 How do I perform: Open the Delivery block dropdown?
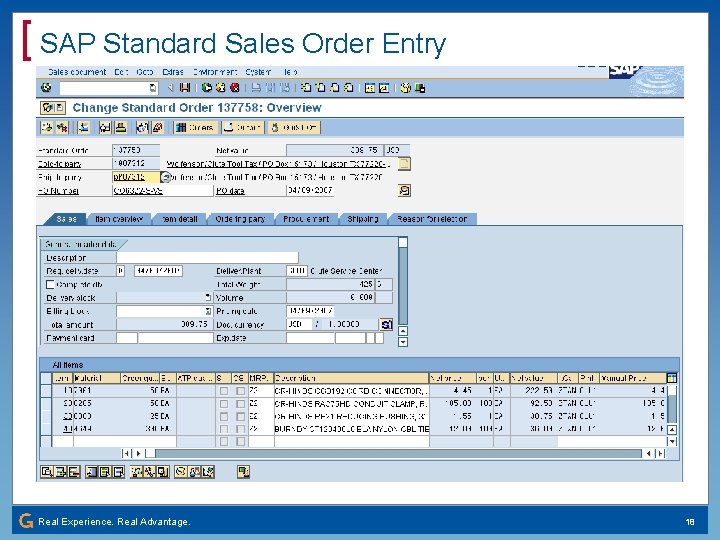coord(208,298)
